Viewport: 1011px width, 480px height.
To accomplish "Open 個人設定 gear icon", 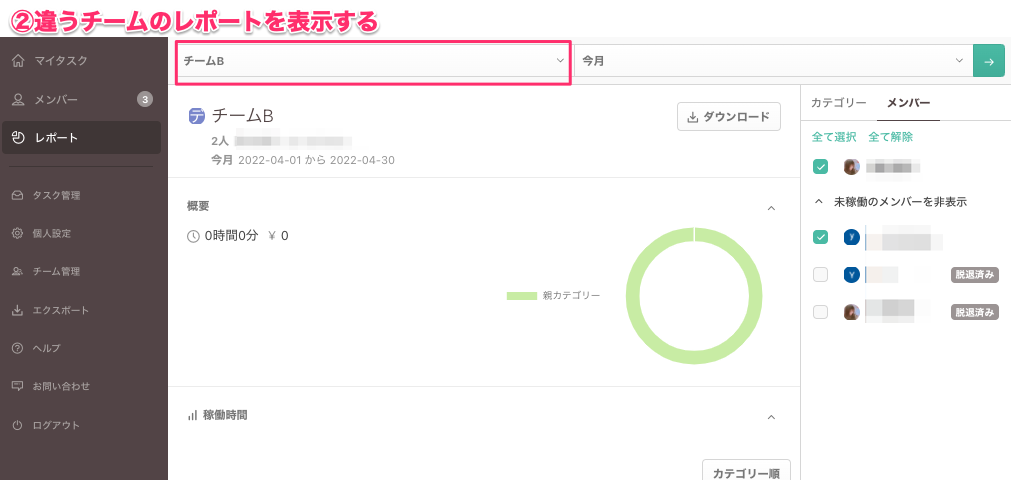I will [18, 234].
